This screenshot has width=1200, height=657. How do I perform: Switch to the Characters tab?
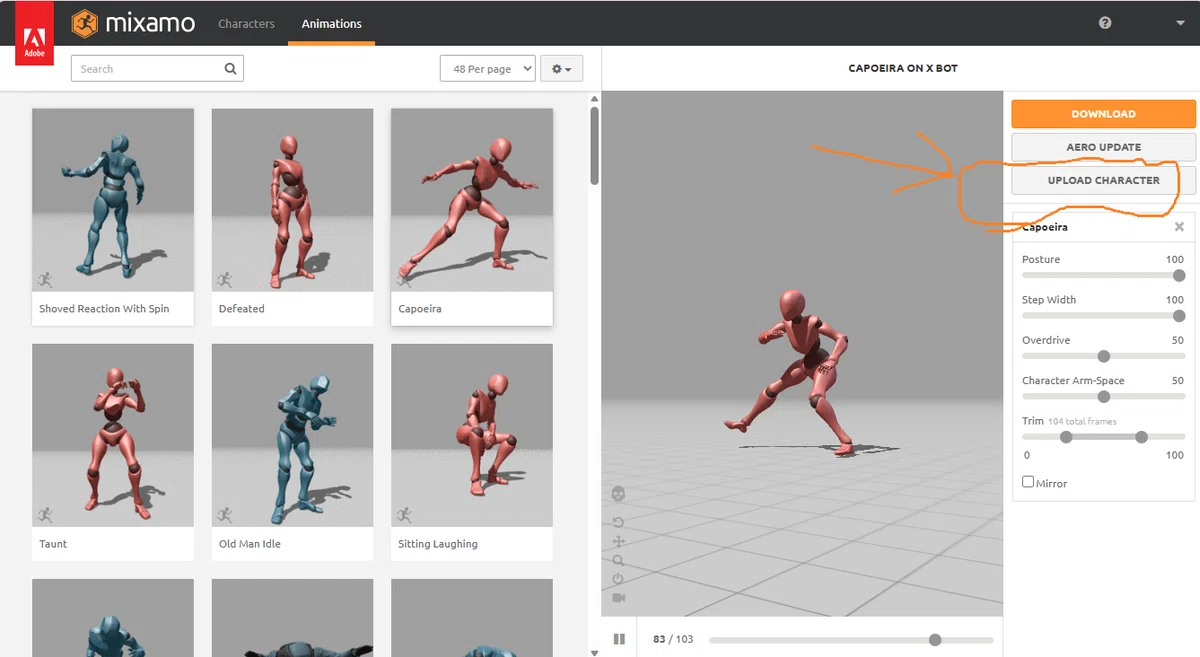click(x=246, y=23)
